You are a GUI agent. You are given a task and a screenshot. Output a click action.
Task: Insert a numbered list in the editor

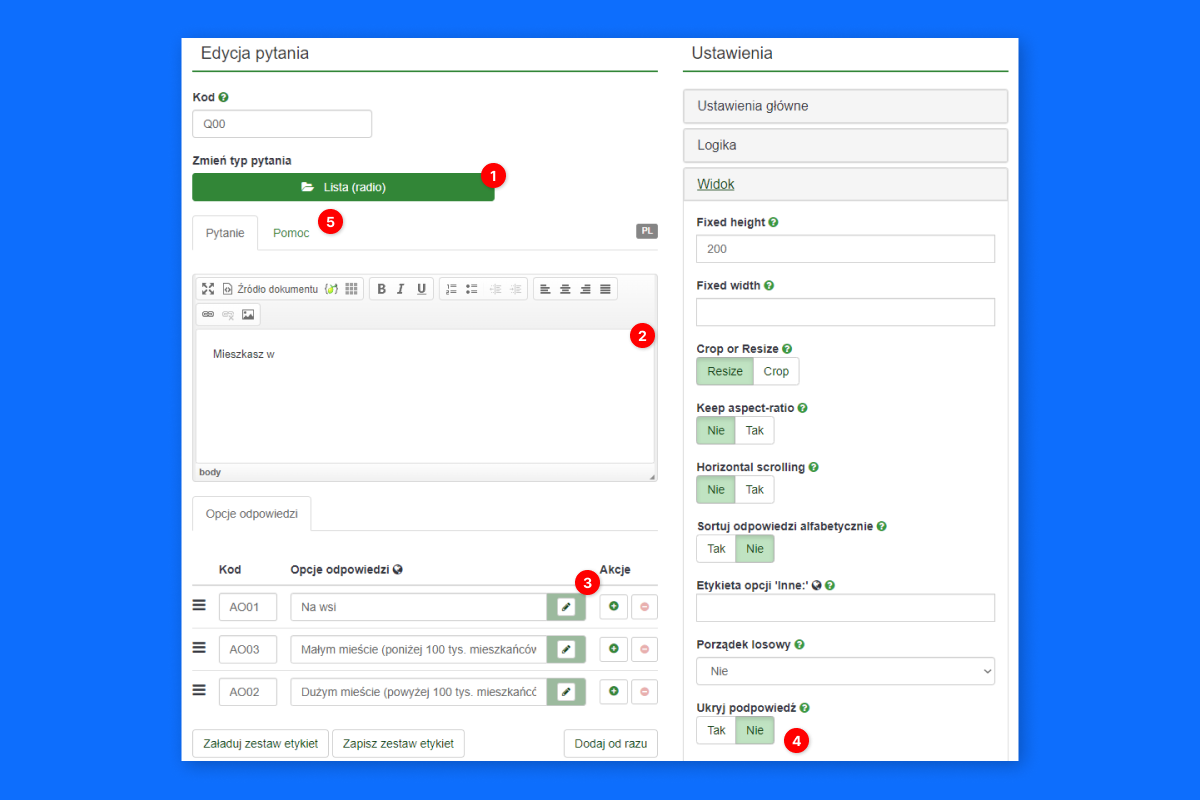pyautogui.click(x=451, y=289)
